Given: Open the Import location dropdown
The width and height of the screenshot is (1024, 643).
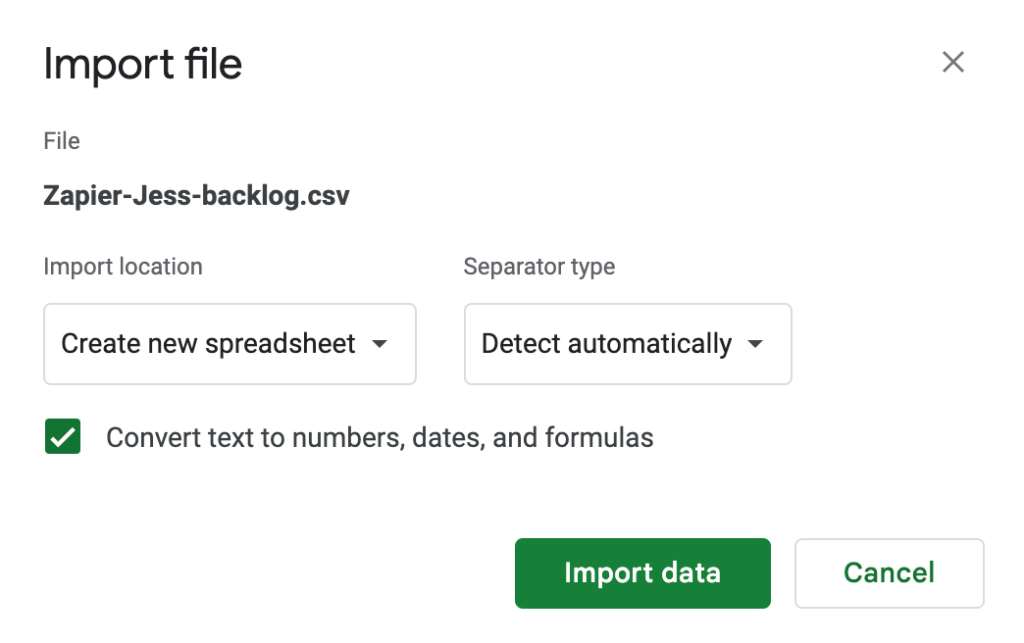Looking at the screenshot, I should click(x=229, y=344).
